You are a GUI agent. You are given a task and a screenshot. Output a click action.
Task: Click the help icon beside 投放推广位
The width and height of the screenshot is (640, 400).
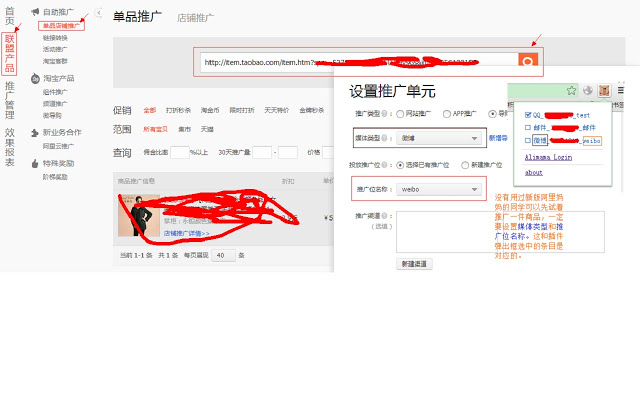click(384, 165)
